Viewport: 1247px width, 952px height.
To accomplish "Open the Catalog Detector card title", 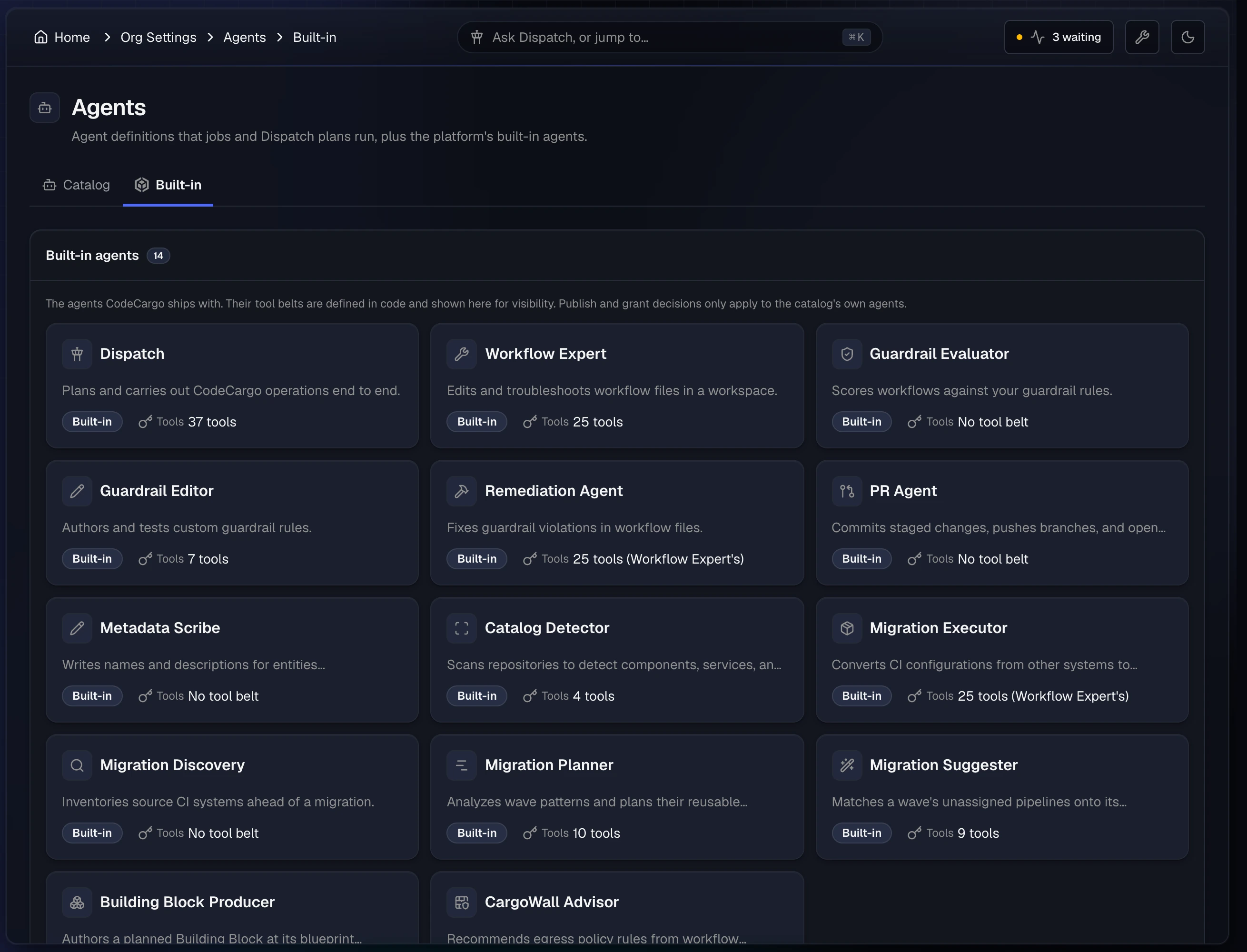I will click(x=547, y=628).
